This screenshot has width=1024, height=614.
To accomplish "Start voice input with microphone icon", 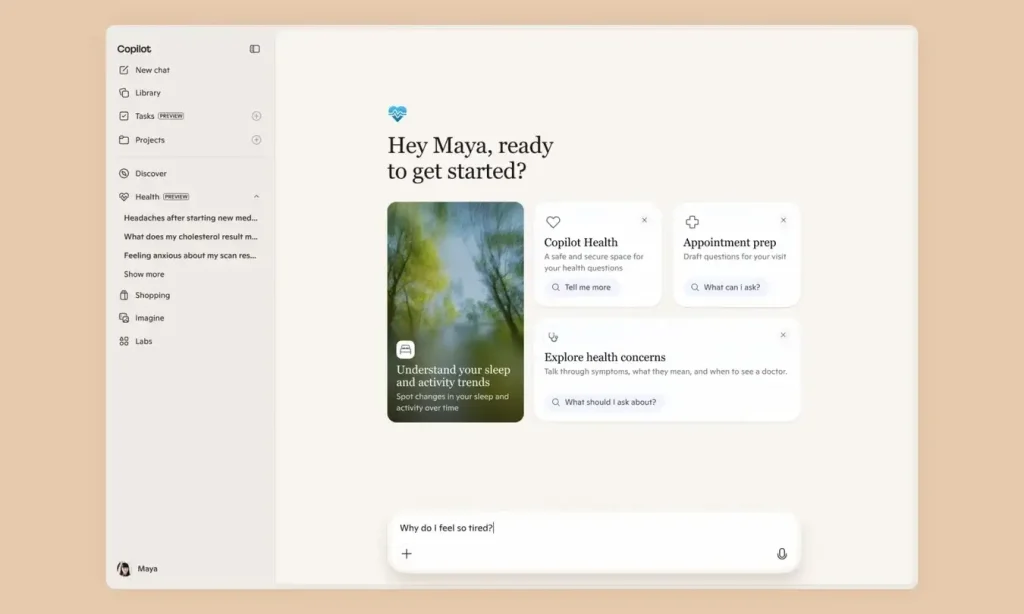I will (x=782, y=554).
